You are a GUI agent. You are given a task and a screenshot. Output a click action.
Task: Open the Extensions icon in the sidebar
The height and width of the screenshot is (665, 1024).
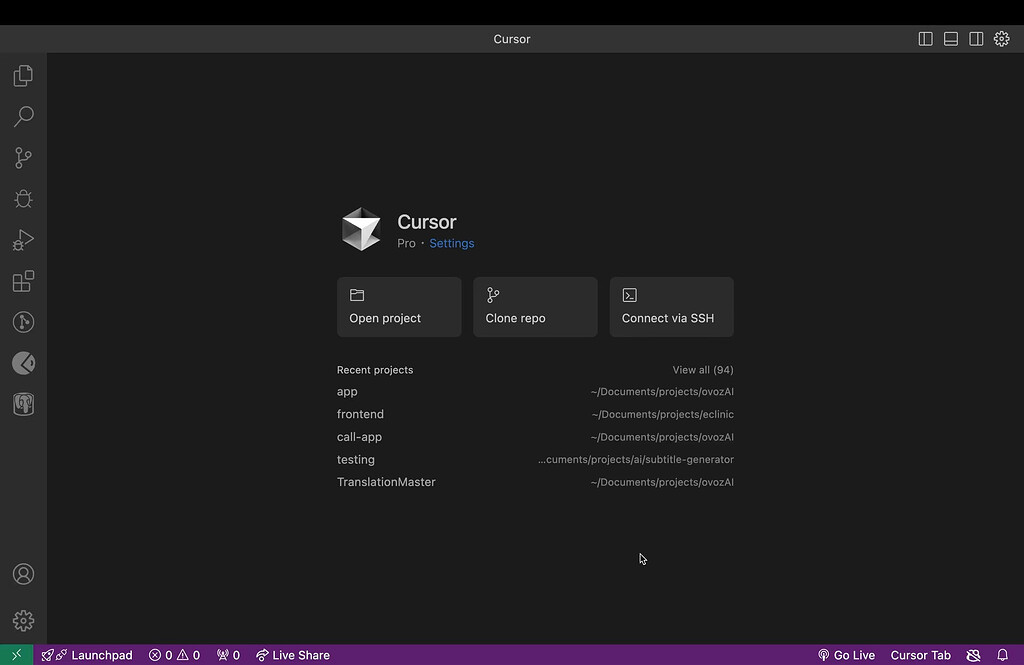tap(23, 281)
